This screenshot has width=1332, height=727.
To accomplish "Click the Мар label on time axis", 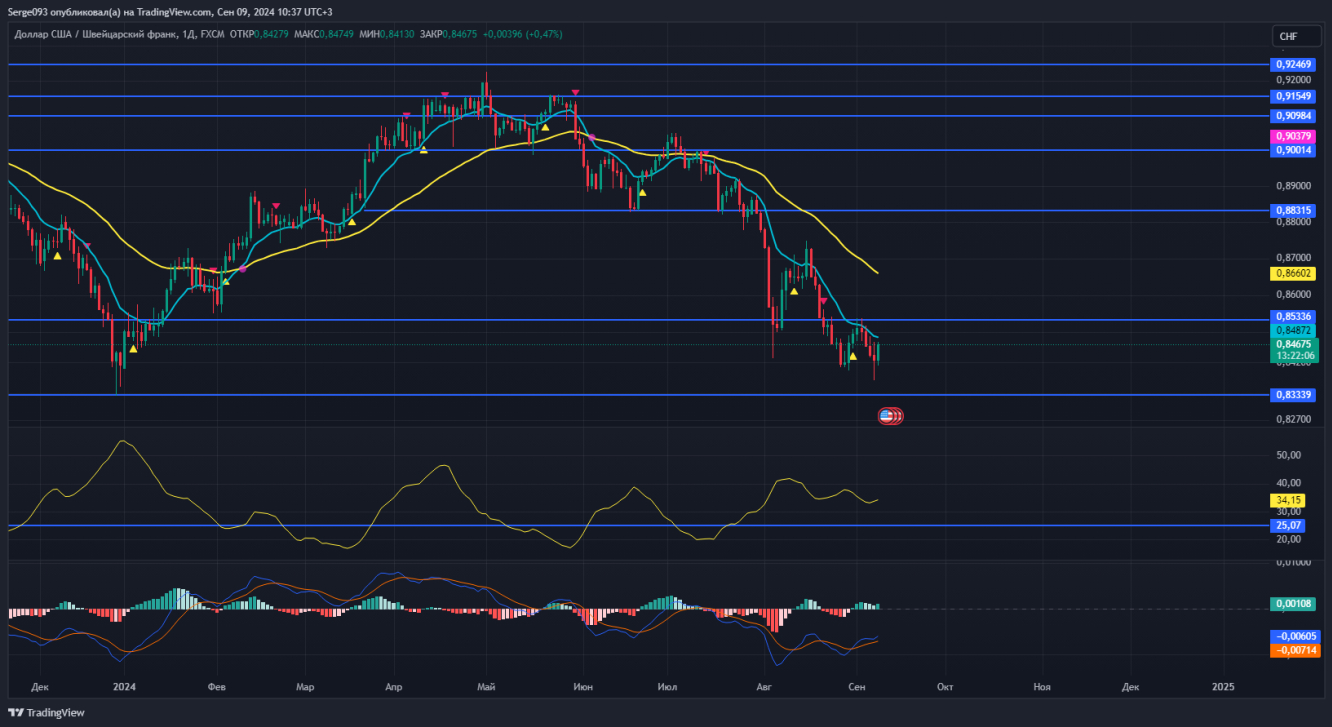I will pyautogui.click(x=306, y=687).
